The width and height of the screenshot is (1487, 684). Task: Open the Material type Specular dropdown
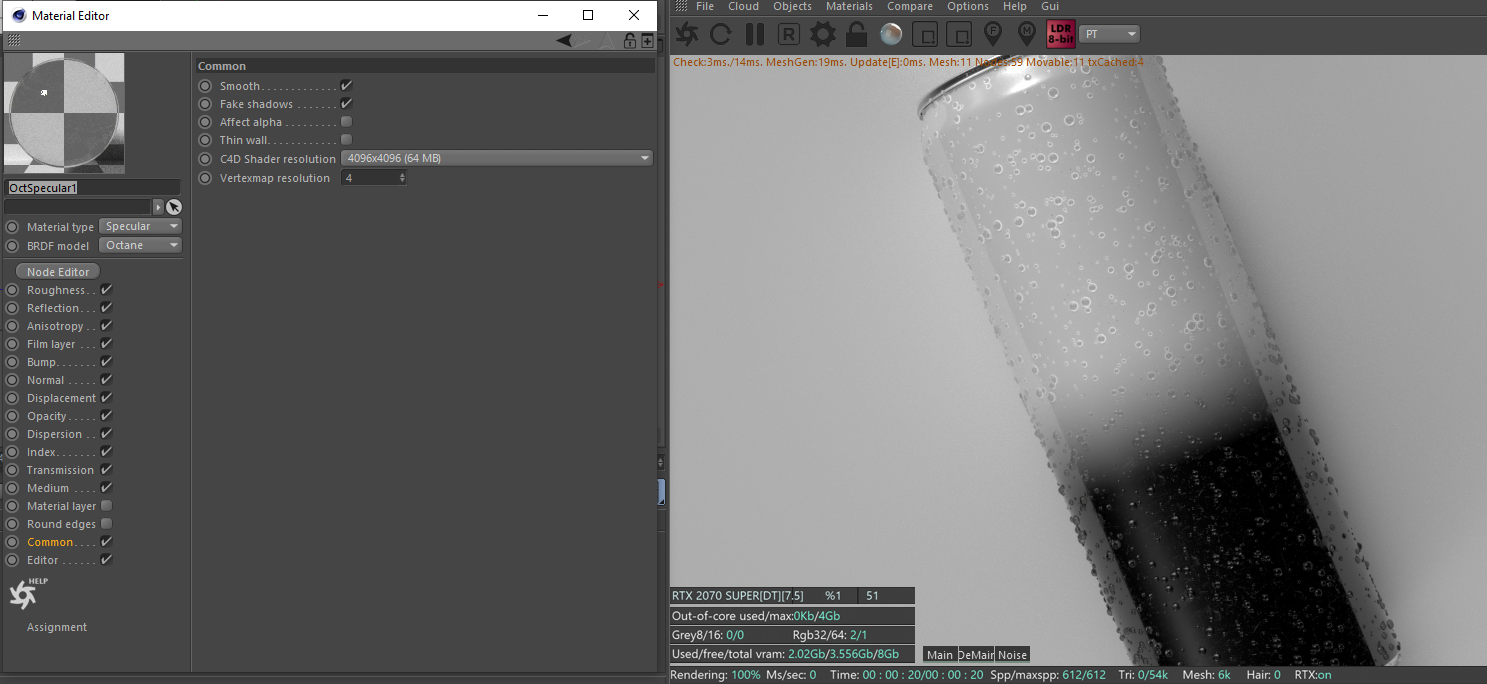click(x=140, y=227)
